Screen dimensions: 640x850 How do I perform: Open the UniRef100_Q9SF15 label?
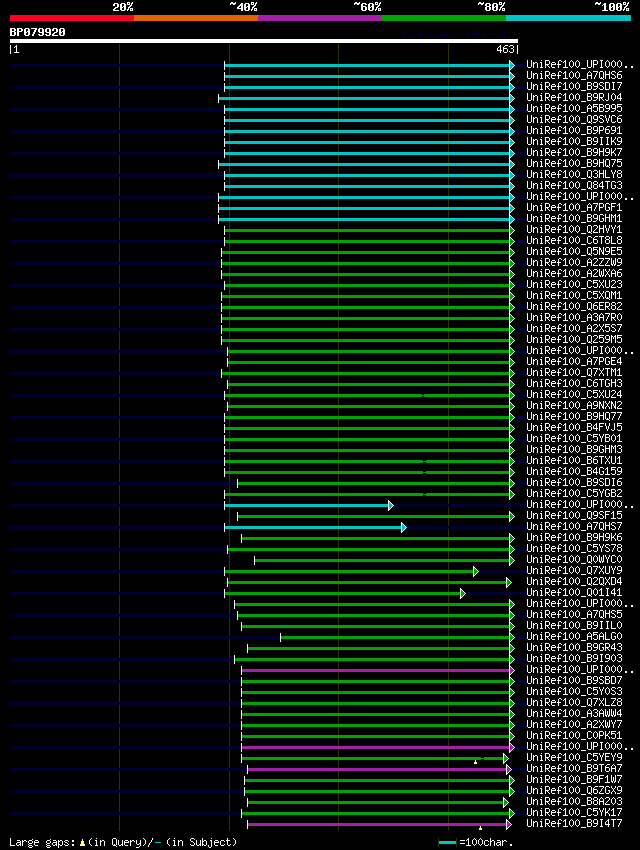(574, 516)
